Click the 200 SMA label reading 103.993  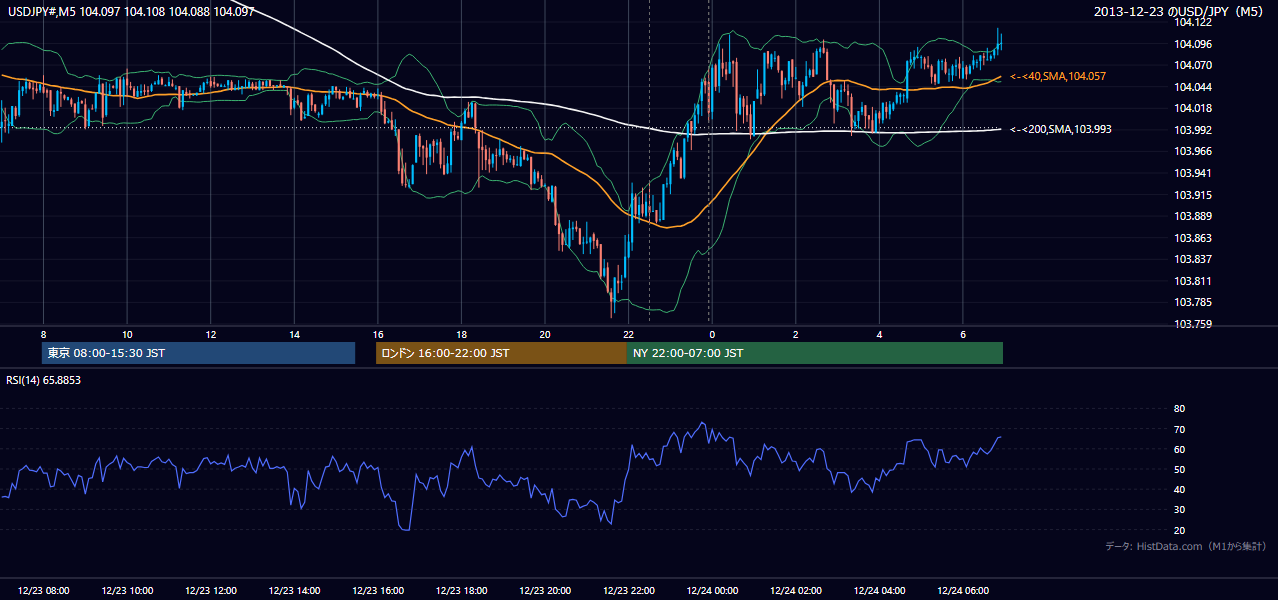1061,129
